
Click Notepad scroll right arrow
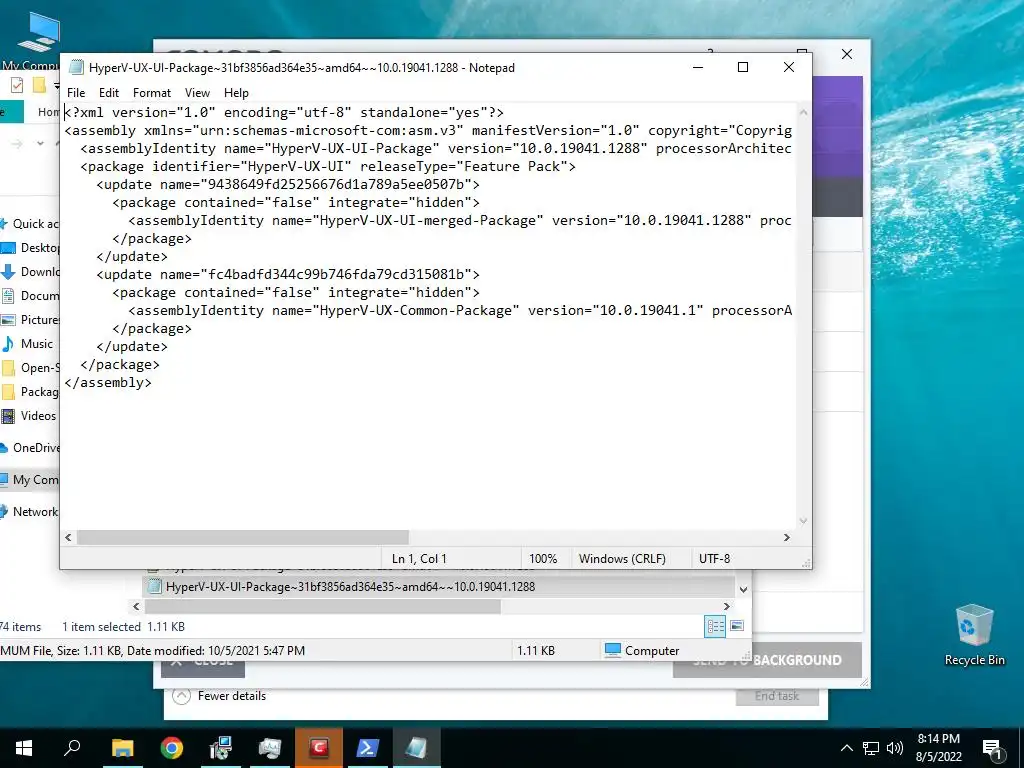787,537
